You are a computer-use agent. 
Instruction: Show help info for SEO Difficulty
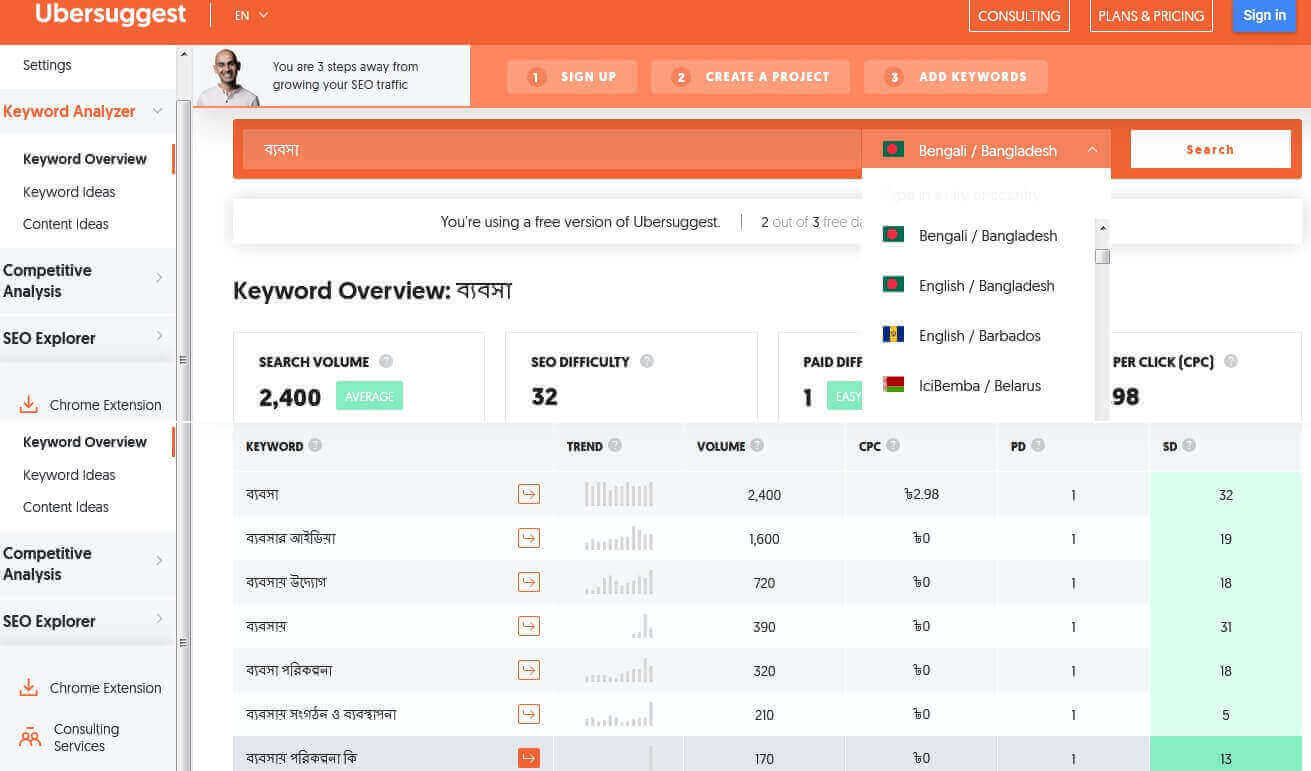647,362
